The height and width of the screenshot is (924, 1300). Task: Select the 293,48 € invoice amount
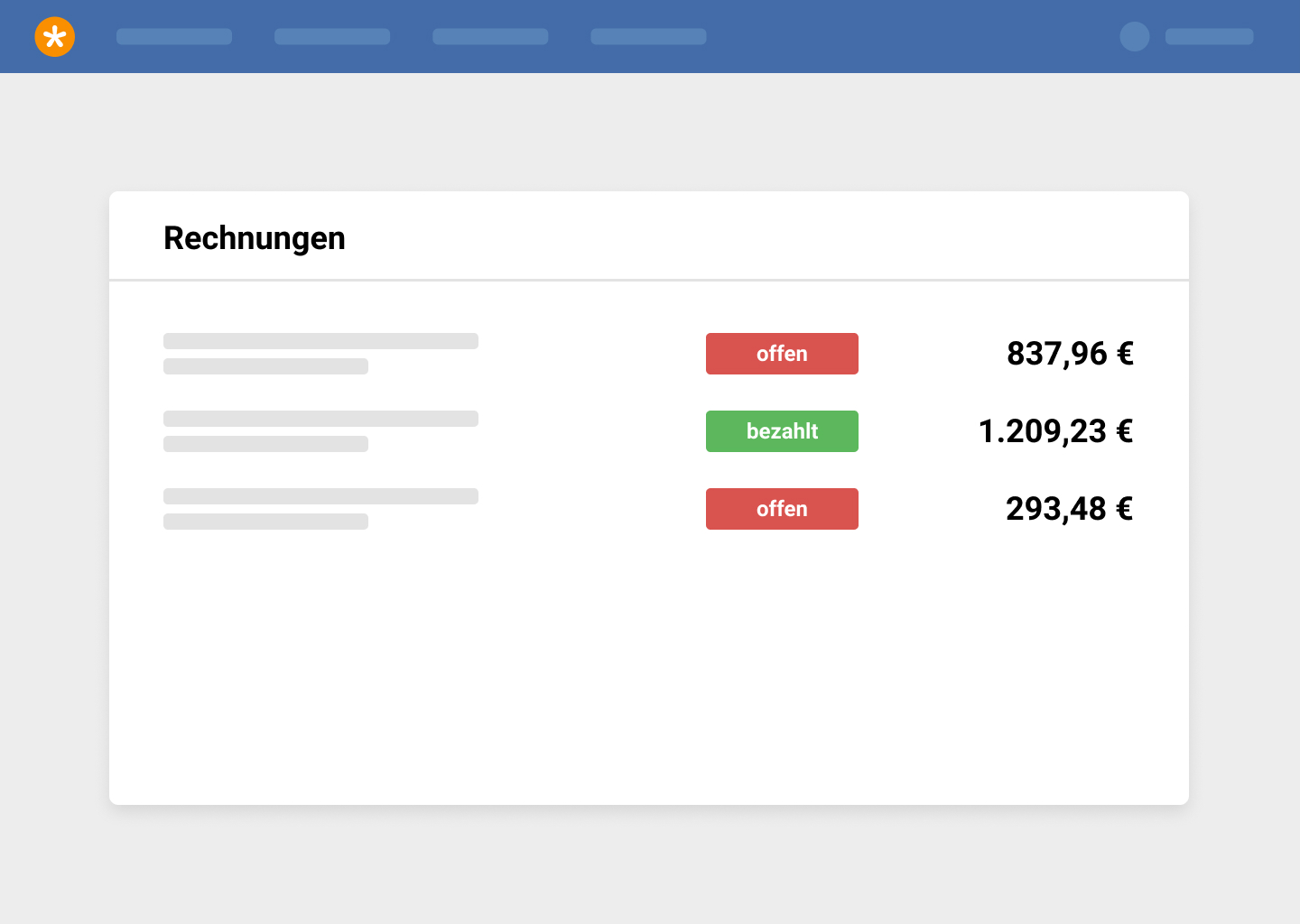(1069, 509)
